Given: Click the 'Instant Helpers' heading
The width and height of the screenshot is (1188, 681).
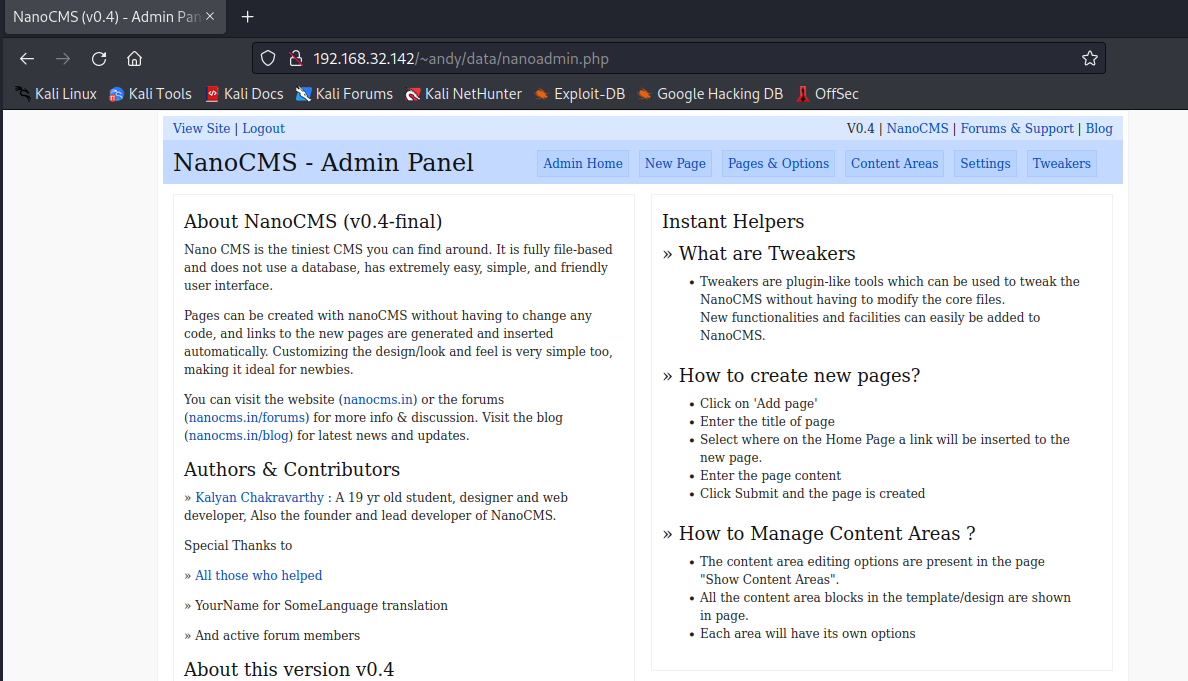Looking at the screenshot, I should [733, 221].
